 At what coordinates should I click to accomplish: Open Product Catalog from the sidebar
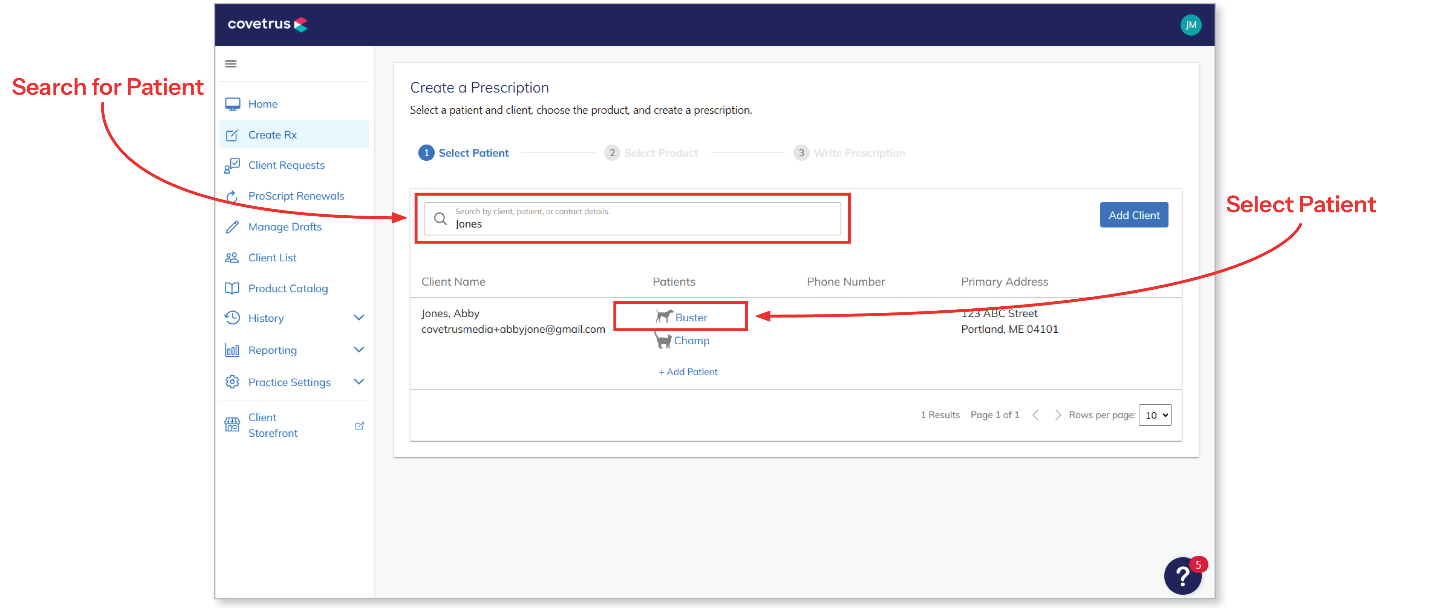pos(288,288)
